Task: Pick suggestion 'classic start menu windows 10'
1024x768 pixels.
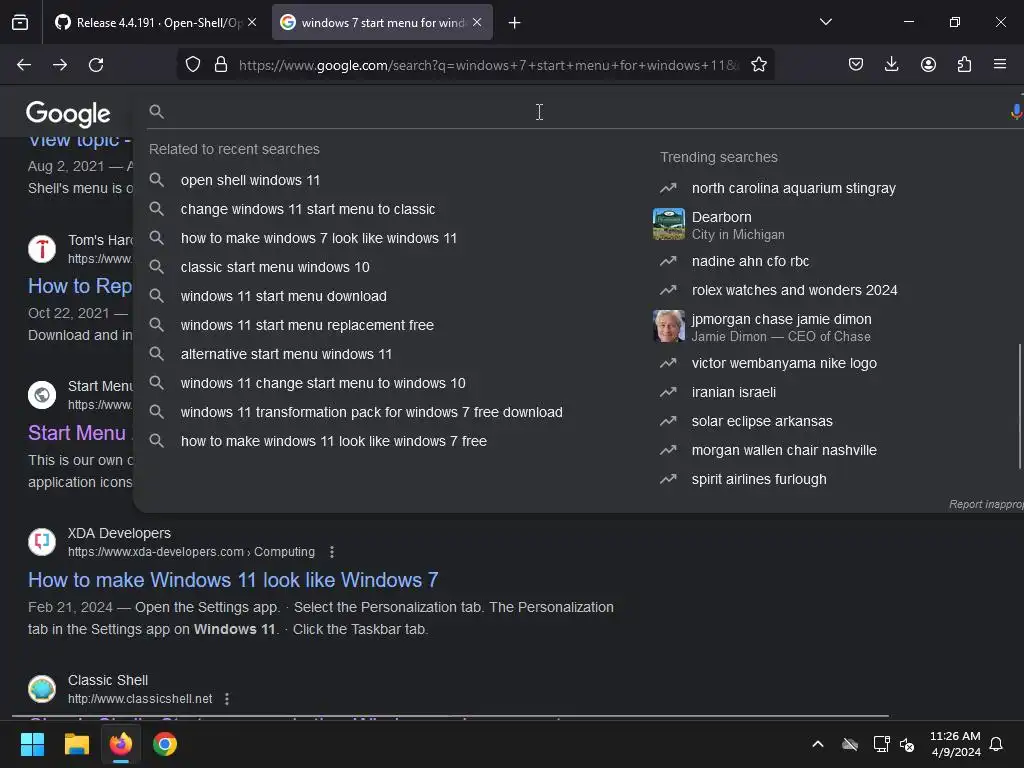Action: coord(275,267)
